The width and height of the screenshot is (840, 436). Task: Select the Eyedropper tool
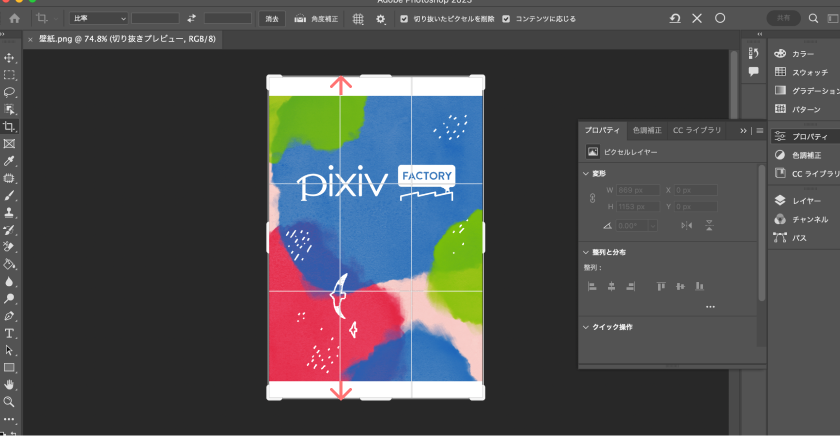[x=9, y=161]
